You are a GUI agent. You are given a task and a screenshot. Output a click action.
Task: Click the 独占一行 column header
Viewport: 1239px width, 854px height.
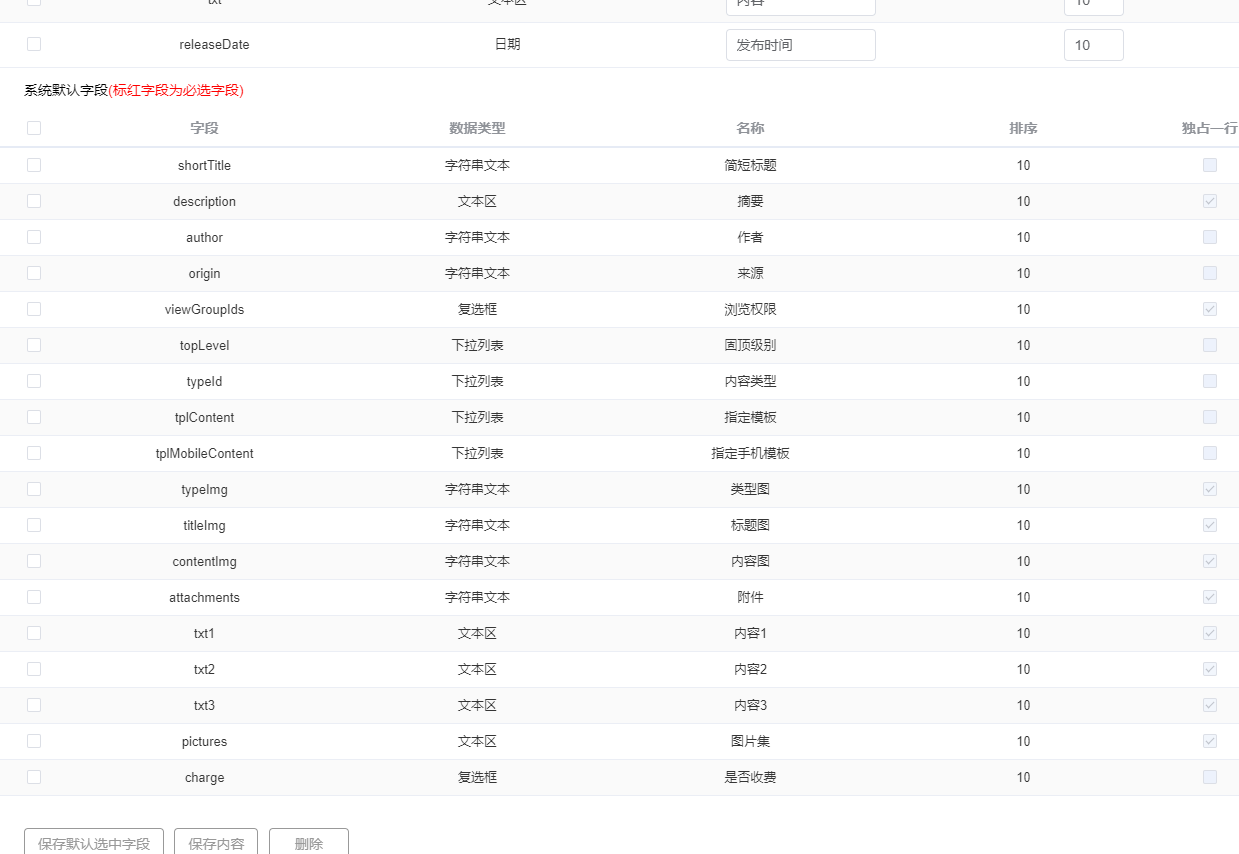[1210, 128]
